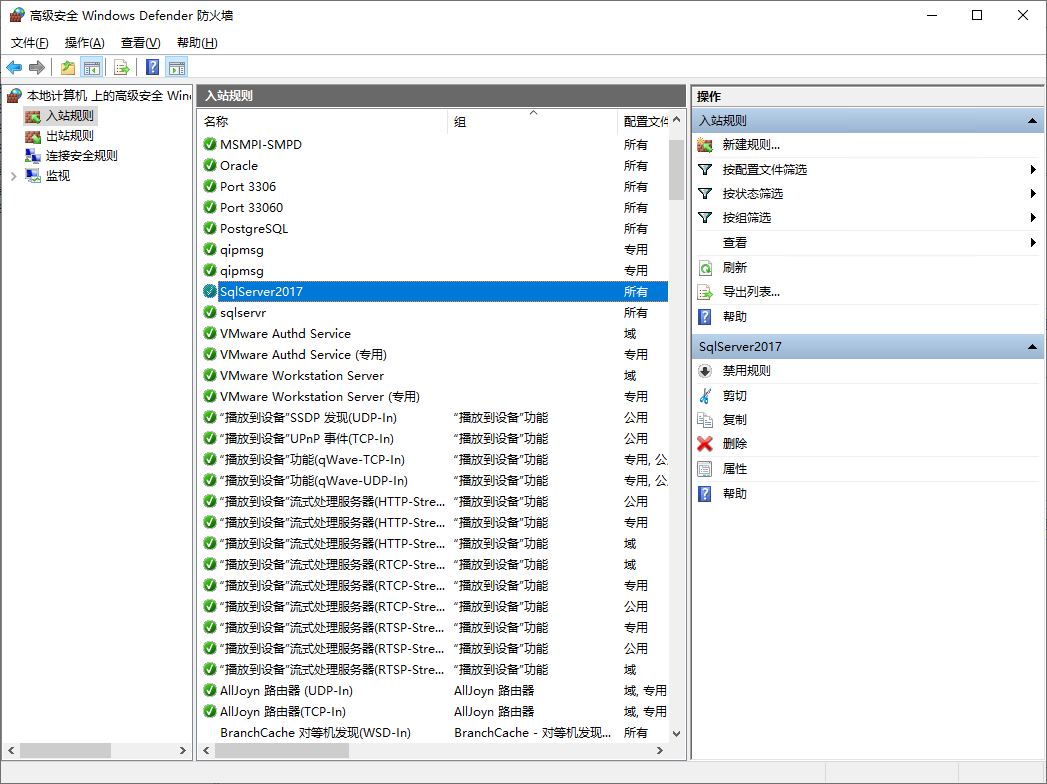Image resolution: width=1047 pixels, height=784 pixels.
Task: Click the filter icon for 按配置文件筛选
Action: (705, 170)
